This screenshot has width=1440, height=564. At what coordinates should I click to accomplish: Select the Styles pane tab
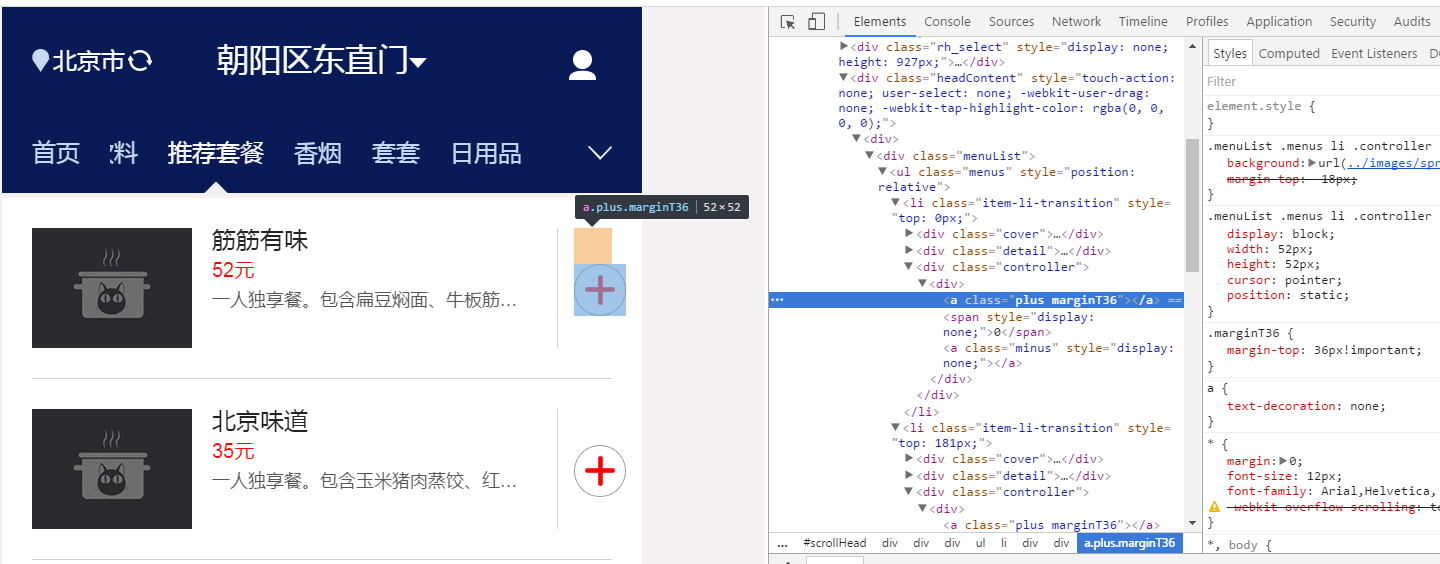point(1230,53)
